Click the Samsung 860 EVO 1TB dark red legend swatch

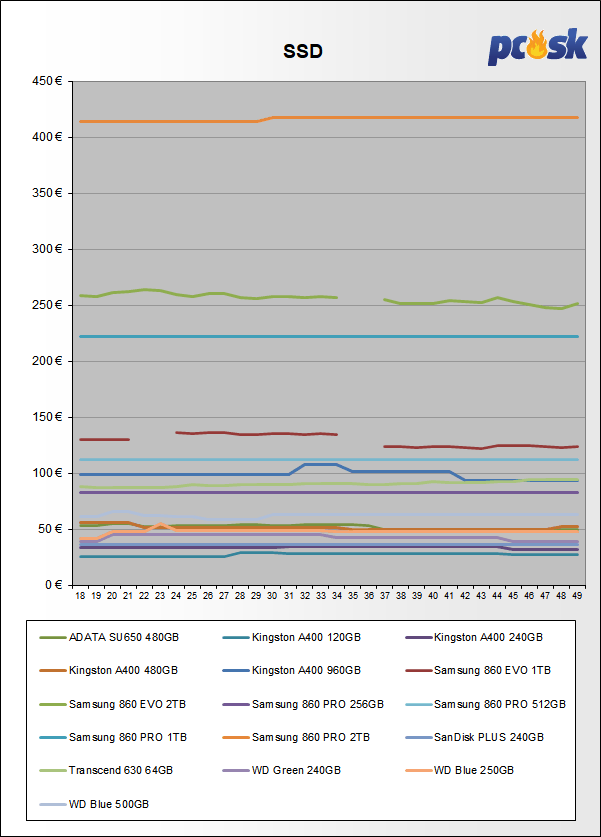pos(418,670)
